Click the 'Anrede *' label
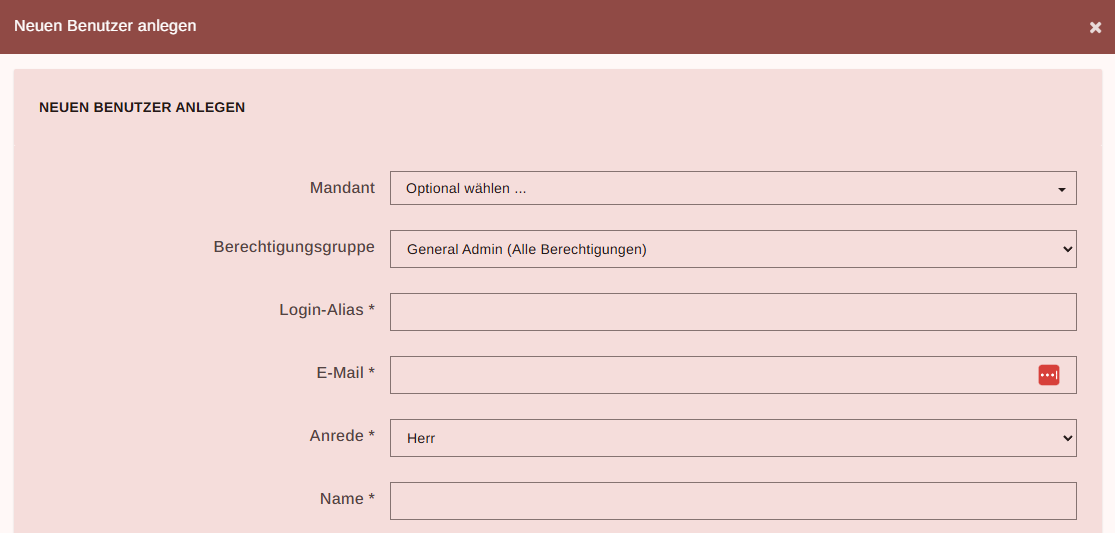The width and height of the screenshot is (1115, 533). pyautogui.click(x=342, y=436)
